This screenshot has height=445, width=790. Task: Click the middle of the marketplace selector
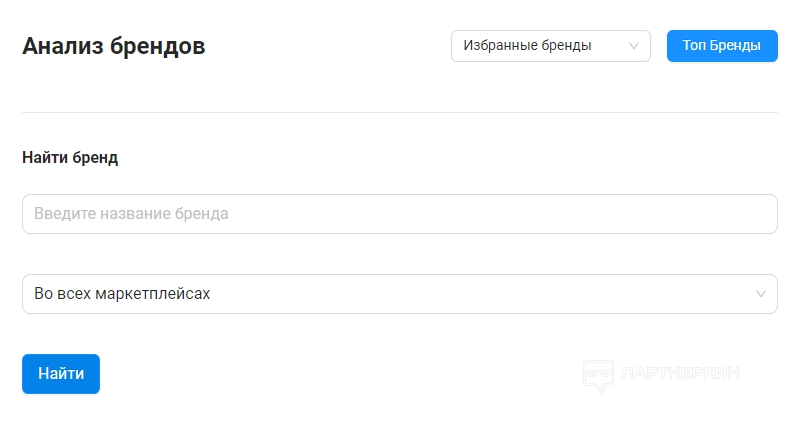tap(399, 294)
